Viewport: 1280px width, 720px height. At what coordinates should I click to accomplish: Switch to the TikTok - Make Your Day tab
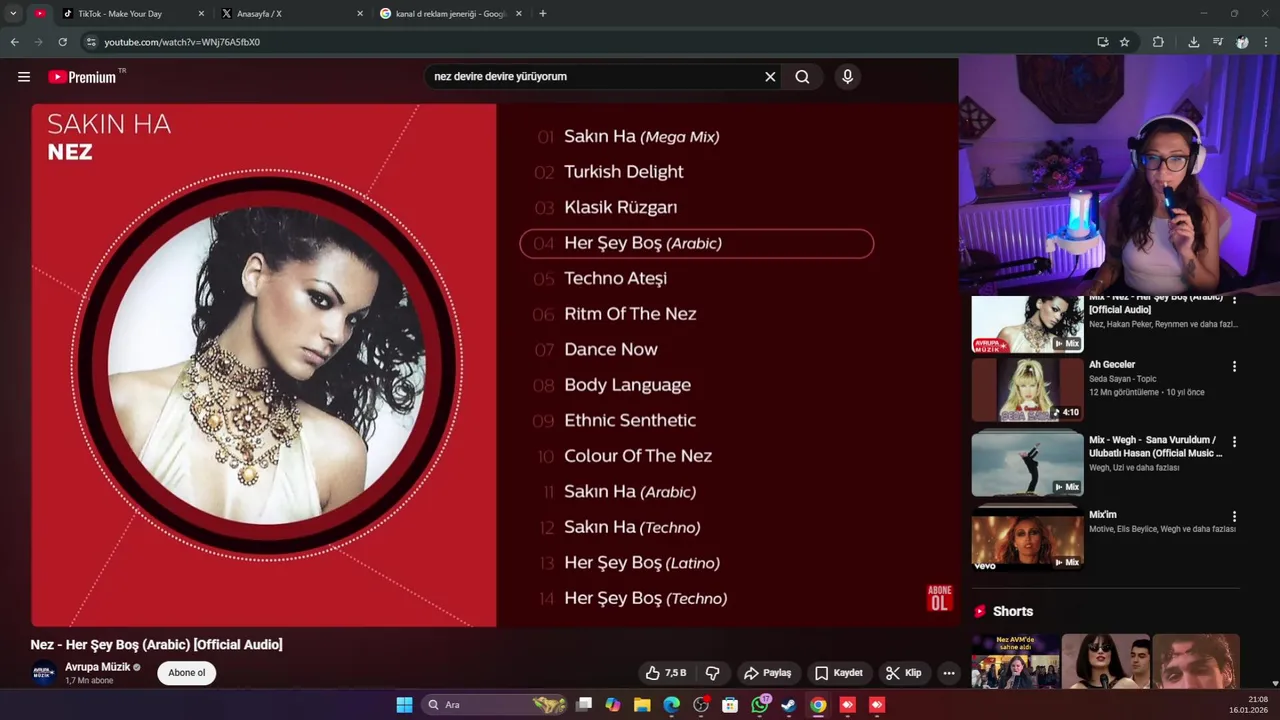pos(130,14)
